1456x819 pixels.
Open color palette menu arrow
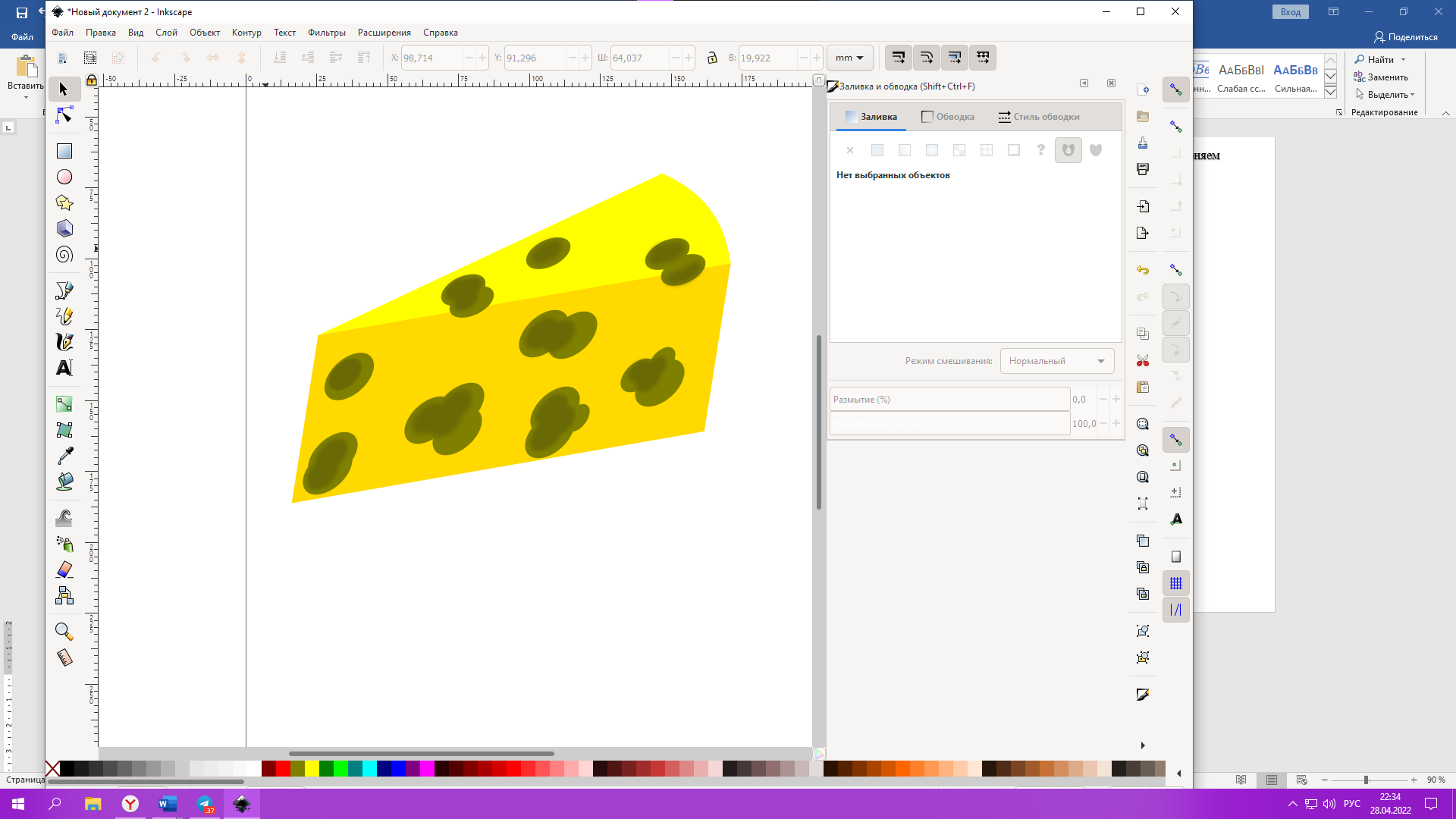(x=1178, y=773)
